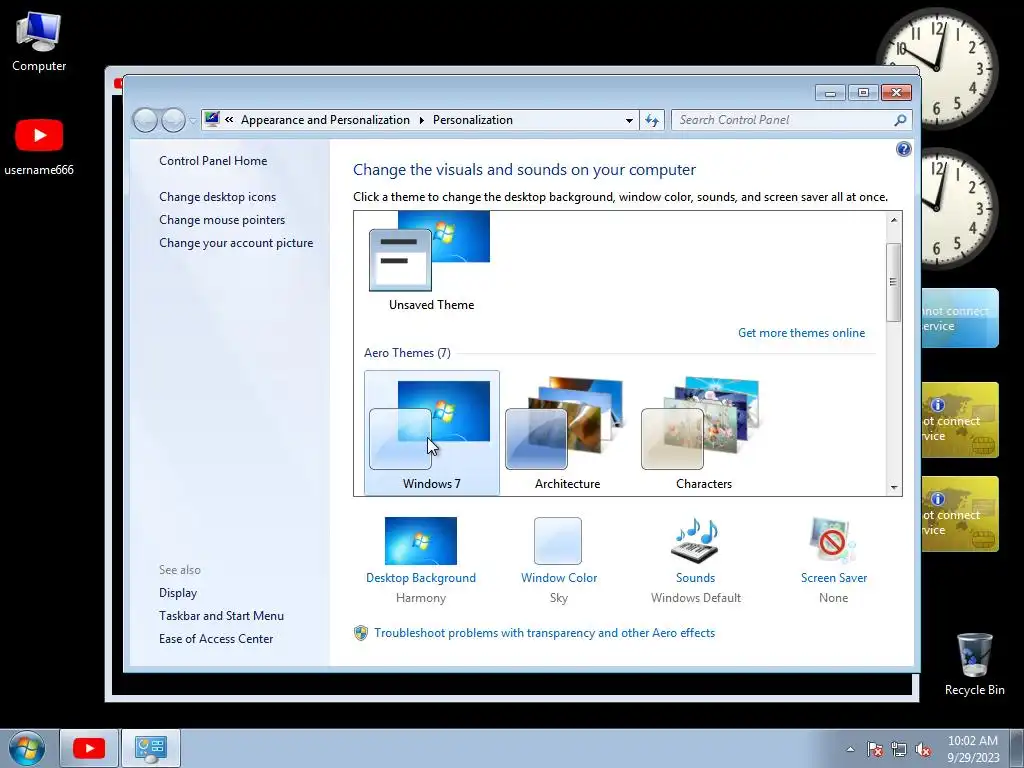Select the Architecture theme
The height and width of the screenshot is (768, 1024).
pyautogui.click(x=568, y=433)
